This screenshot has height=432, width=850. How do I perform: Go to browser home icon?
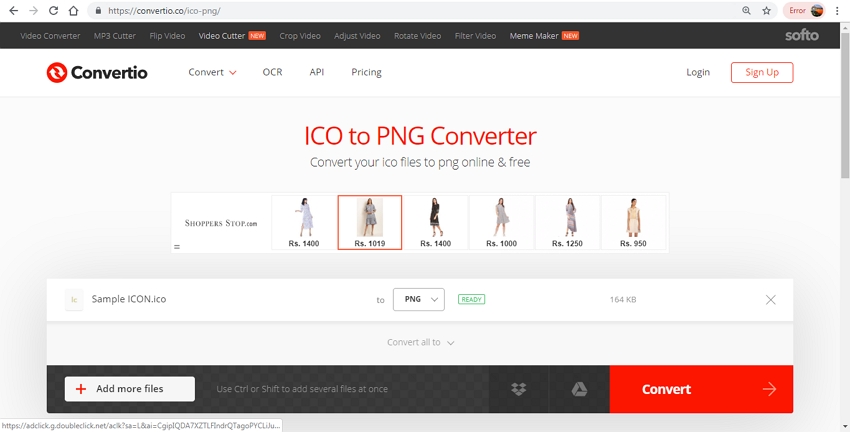[74, 10]
